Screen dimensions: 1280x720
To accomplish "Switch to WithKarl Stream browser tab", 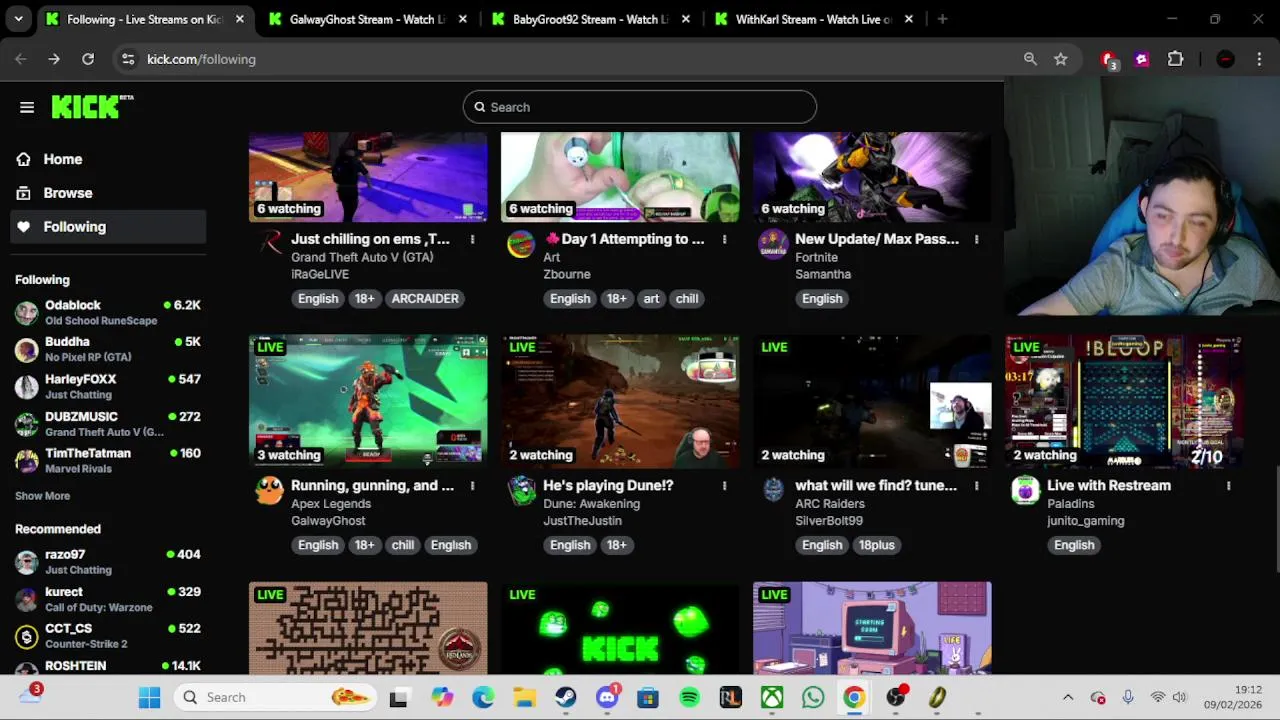I will (811, 19).
